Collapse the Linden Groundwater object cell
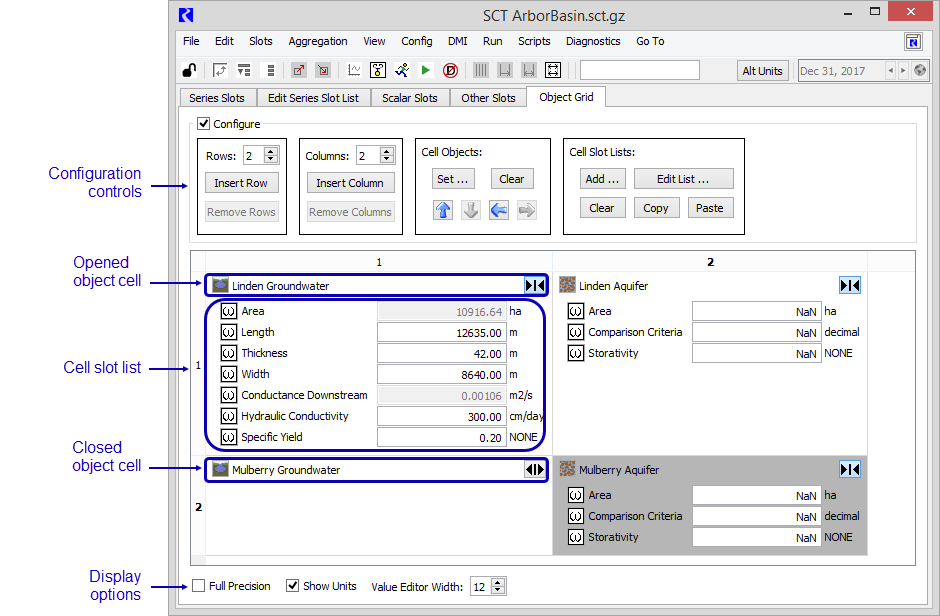 [x=535, y=286]
